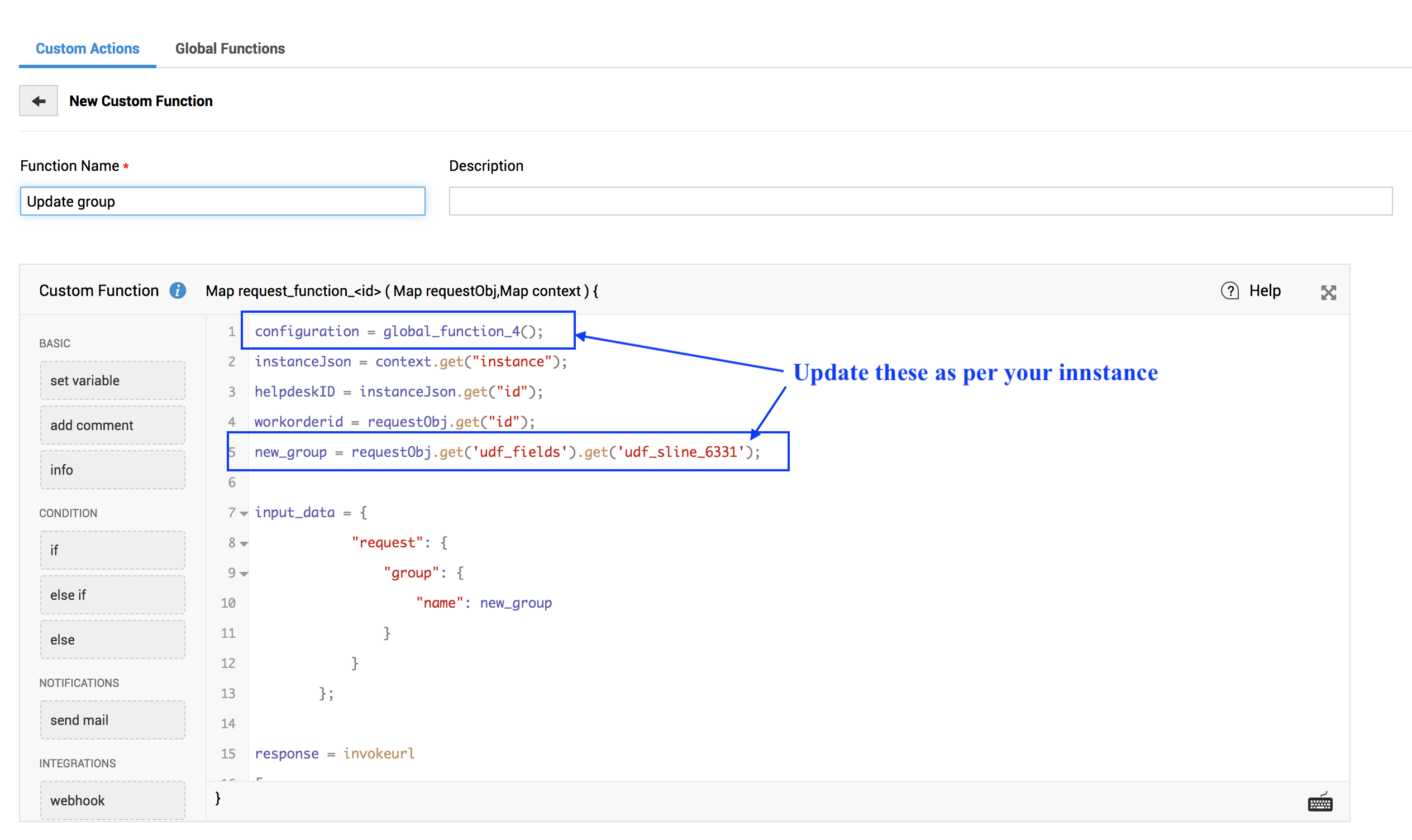Add a send mail notification block
Image resolution: width=1412 pixels, height=840 pixels.
(x=112, y=720)
